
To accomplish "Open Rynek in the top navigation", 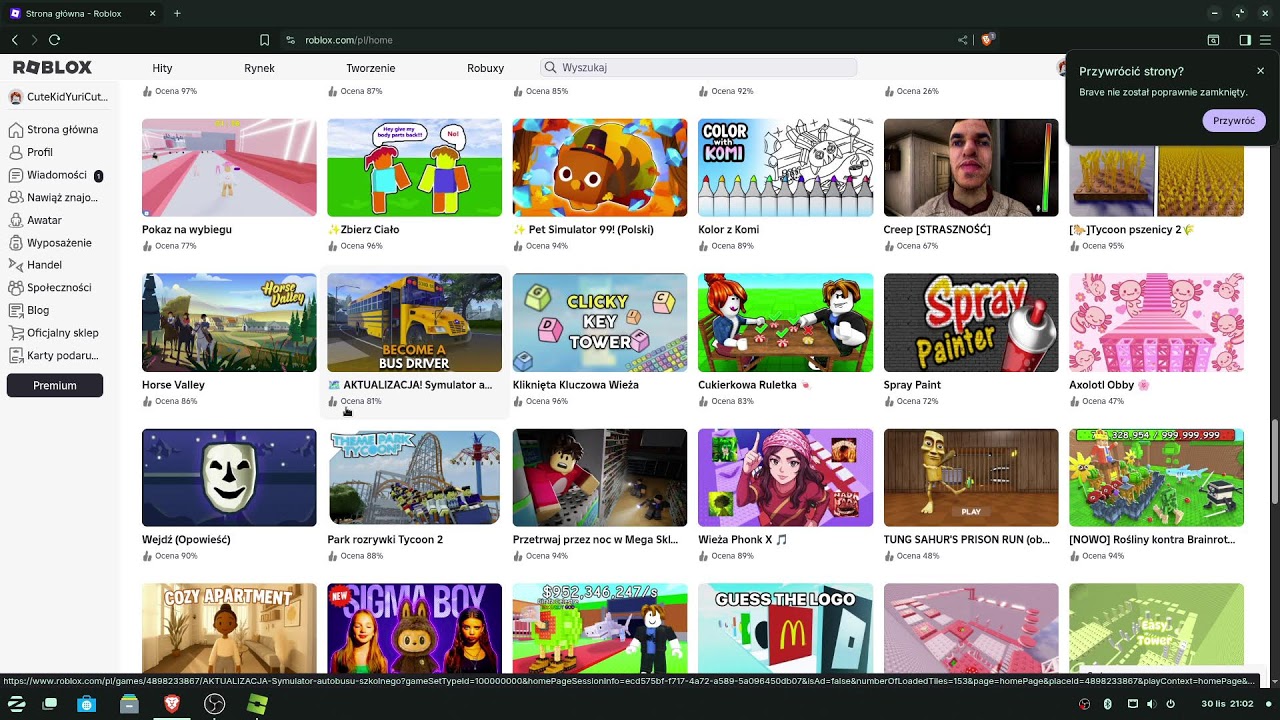I will click(259, 68).
